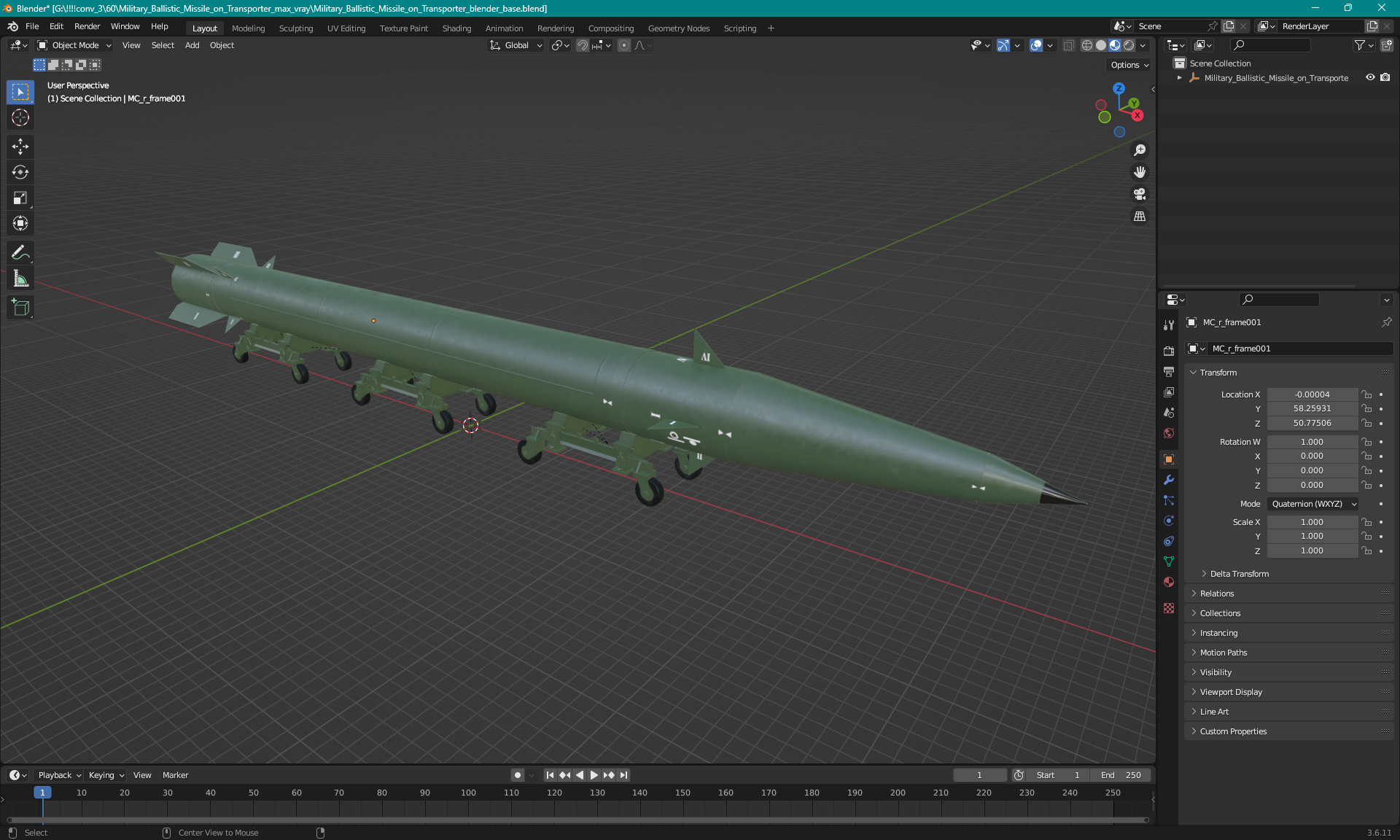The width and height of the screenshot is (1400, 840).
Task: Click the viewport zoom icon
Action: (1139, 150)
